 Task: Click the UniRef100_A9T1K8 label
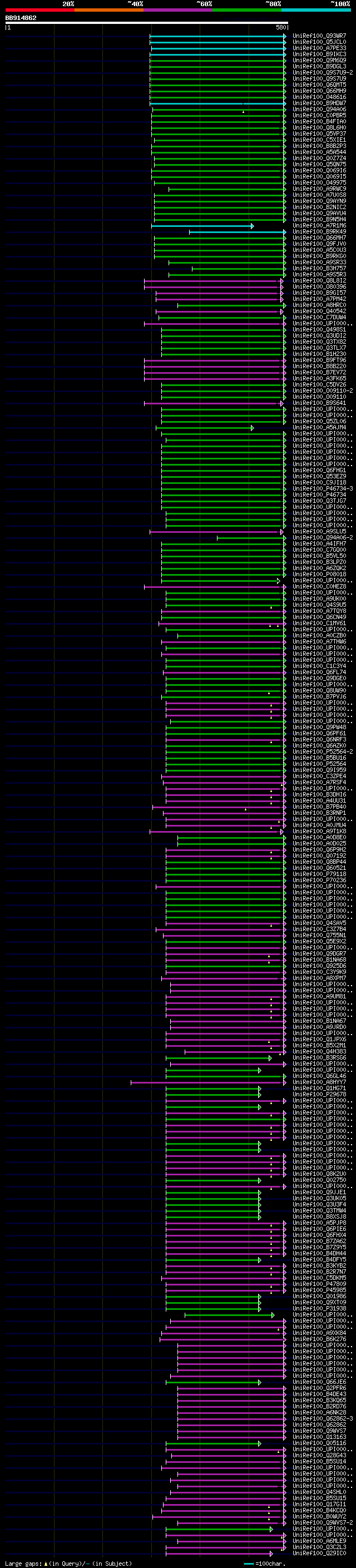(x=319, y=831)
